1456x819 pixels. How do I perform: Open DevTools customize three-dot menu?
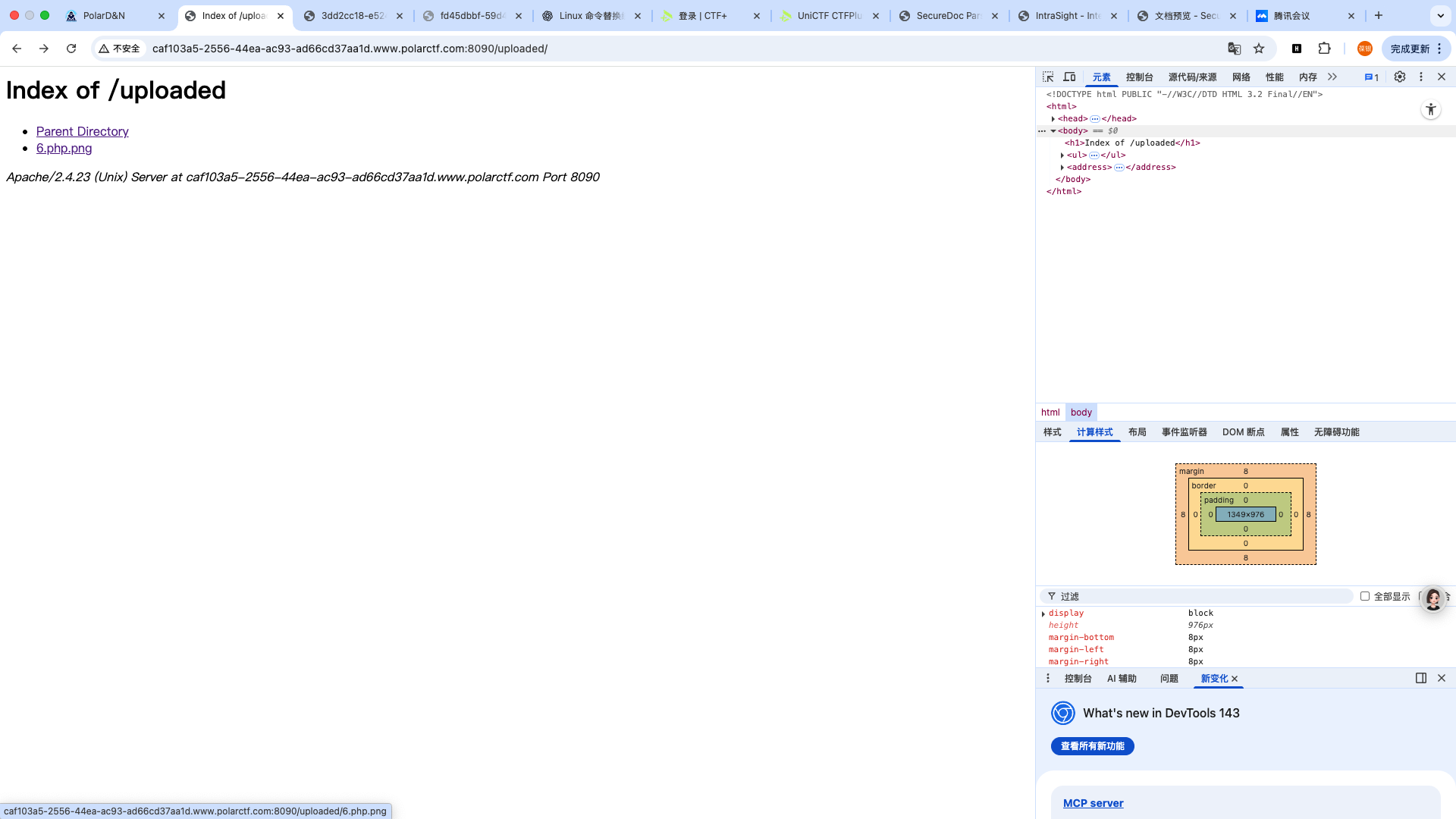click(x=1421, y=77)
